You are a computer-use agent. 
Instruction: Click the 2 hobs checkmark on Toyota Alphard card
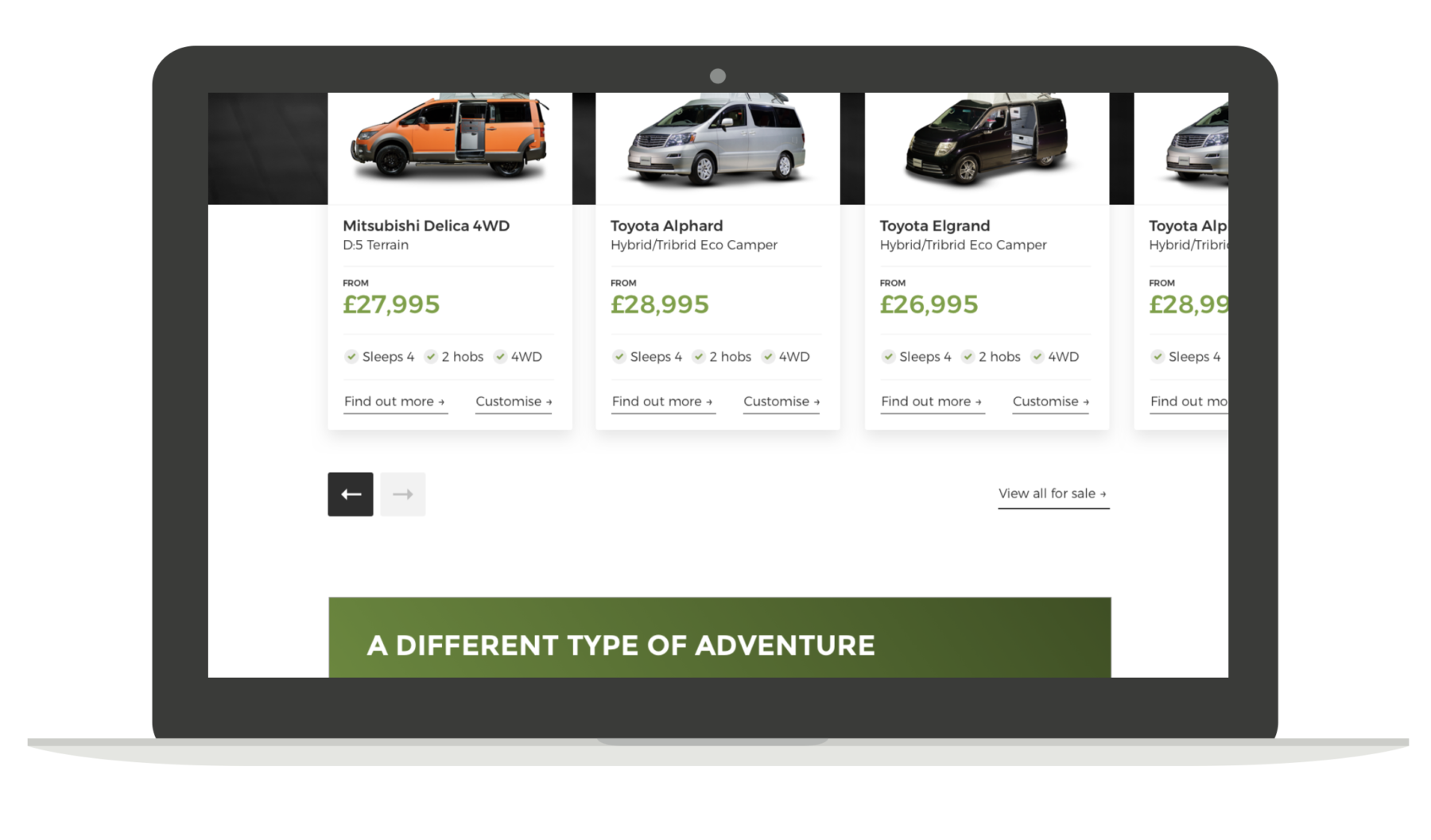[x=699, y=357]
